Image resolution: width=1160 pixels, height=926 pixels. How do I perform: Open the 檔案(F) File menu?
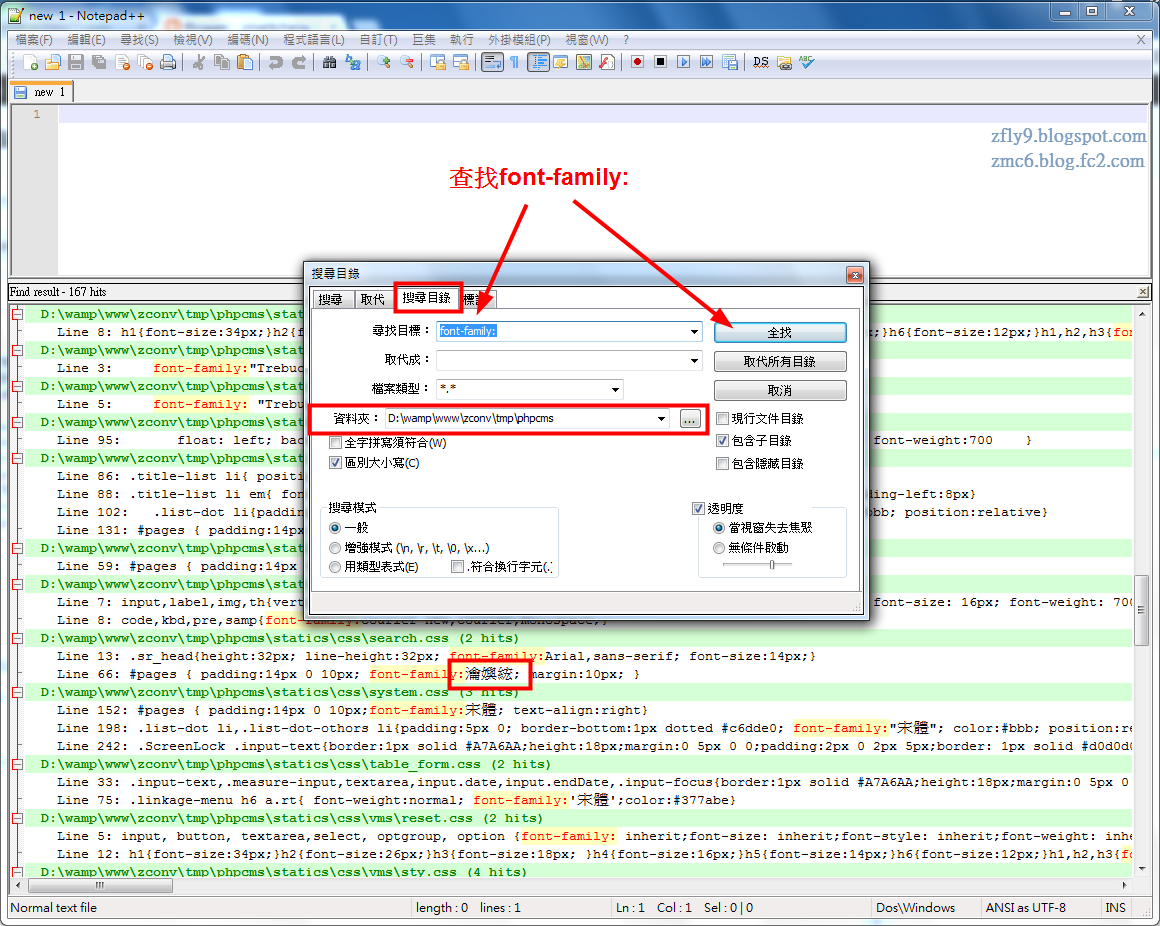(x=34, y=40)
